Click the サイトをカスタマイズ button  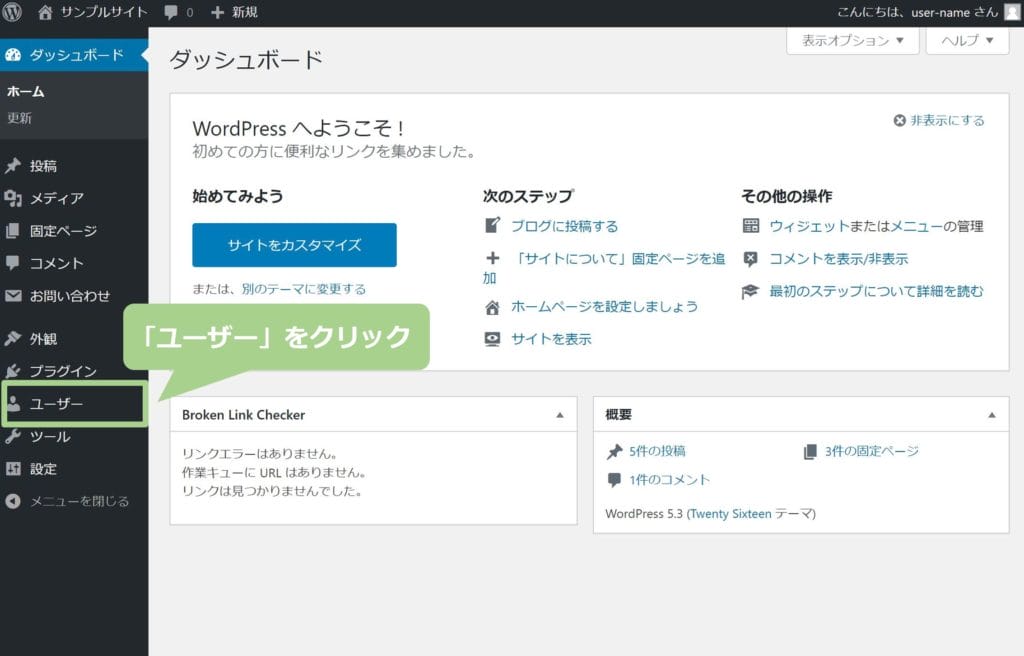pyautogui.click(x=294, y=245)
